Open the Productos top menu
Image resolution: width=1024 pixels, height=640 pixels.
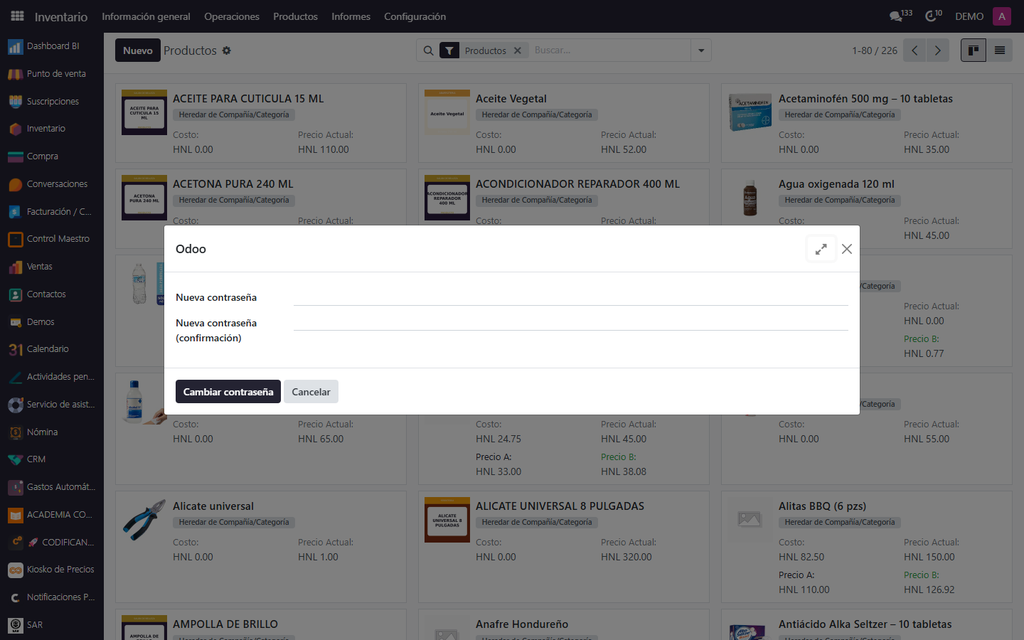[295, 16]
